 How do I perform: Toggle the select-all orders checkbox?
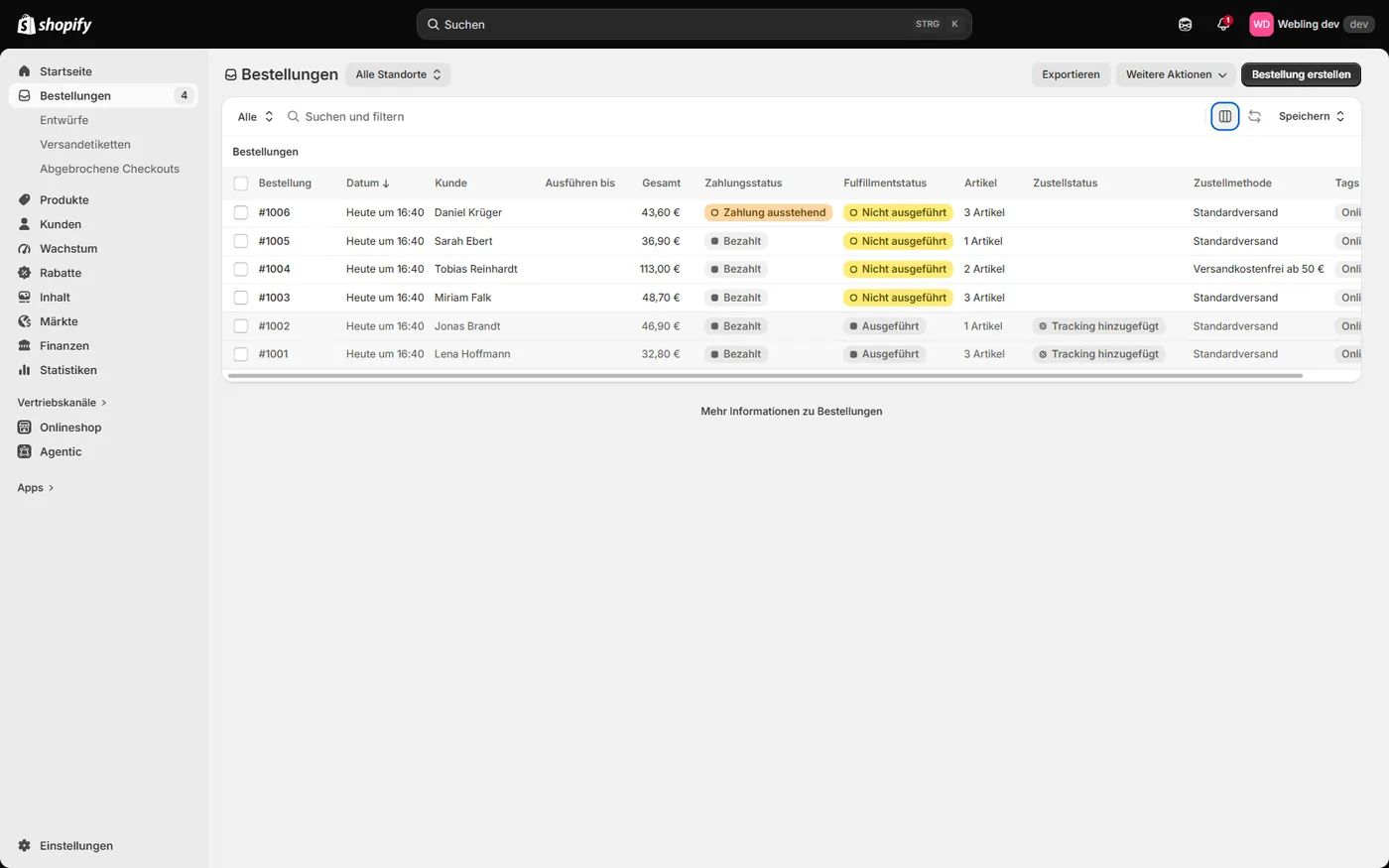pyautogui.click(x=241, y=184)
